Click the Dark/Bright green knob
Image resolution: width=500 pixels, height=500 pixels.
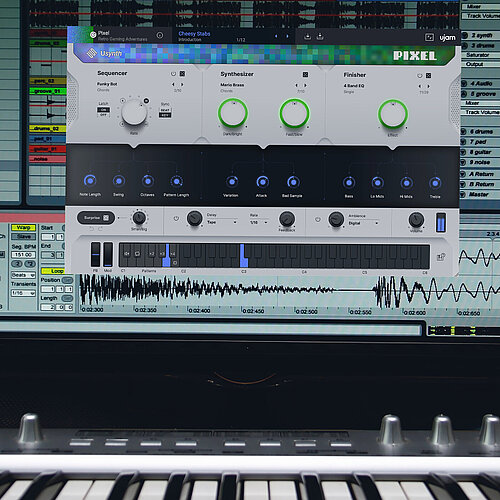click(233, 113)
